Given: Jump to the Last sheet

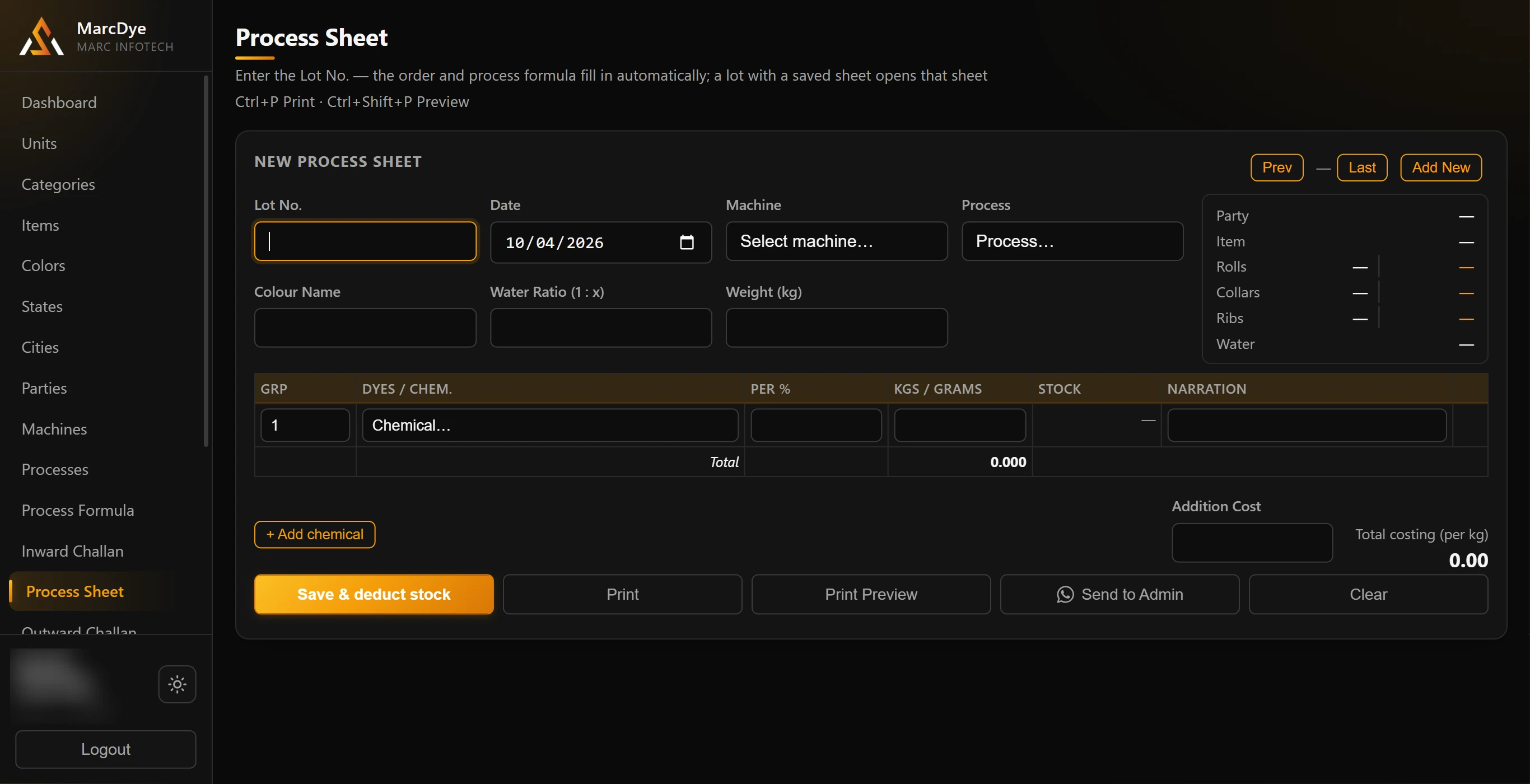Looking at the screenshot, I should coord(1362,167).
